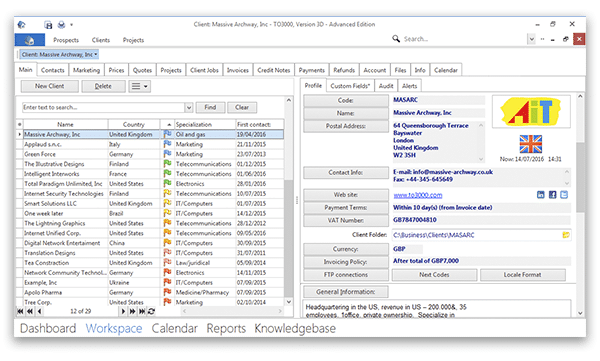This screenshot has width=600, height=361.
Task: Click the column chooser asterisk in grid header
Action: click(20, 124)
